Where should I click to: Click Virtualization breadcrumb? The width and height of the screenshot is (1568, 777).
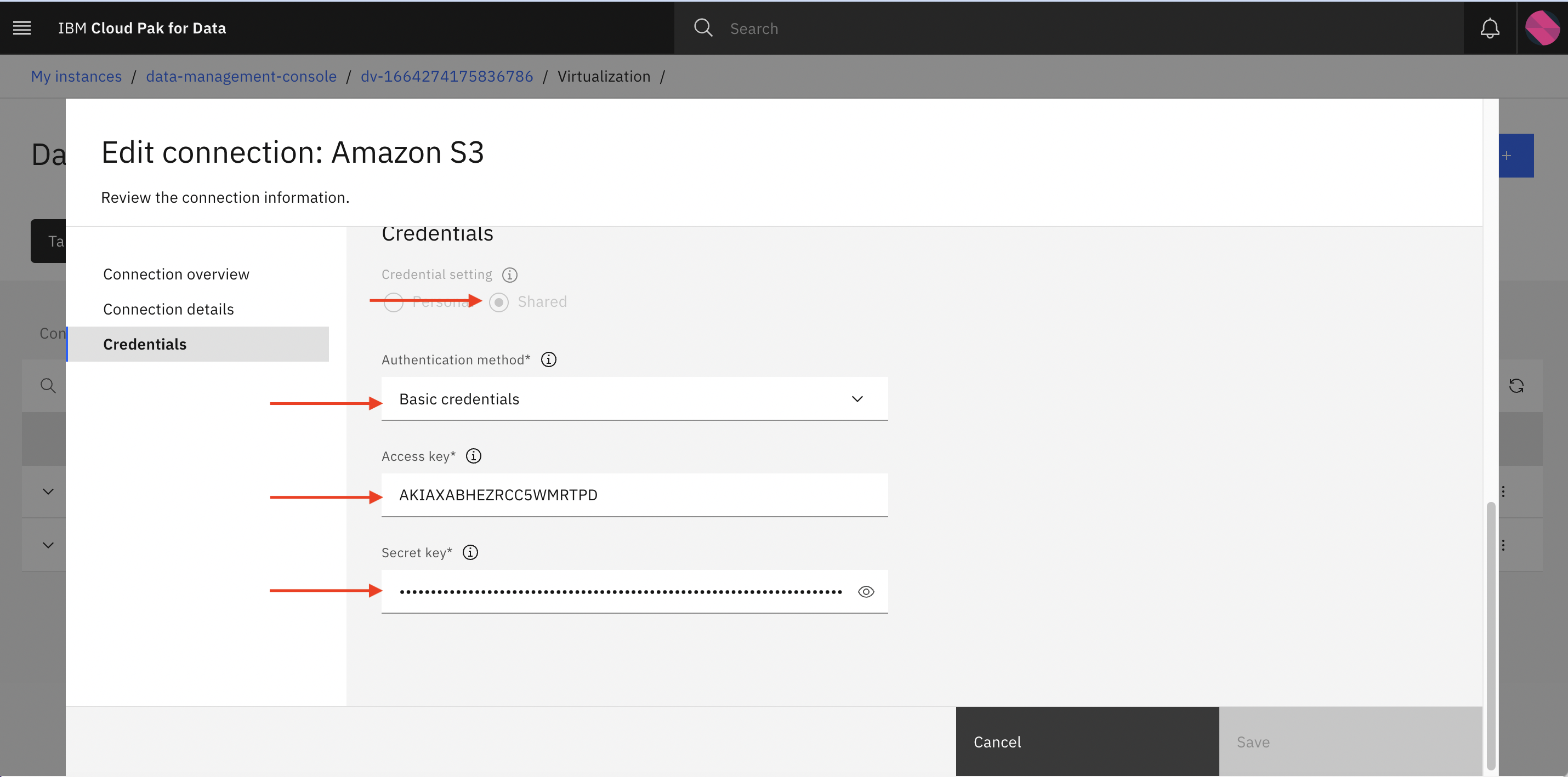tap(604, 77)
